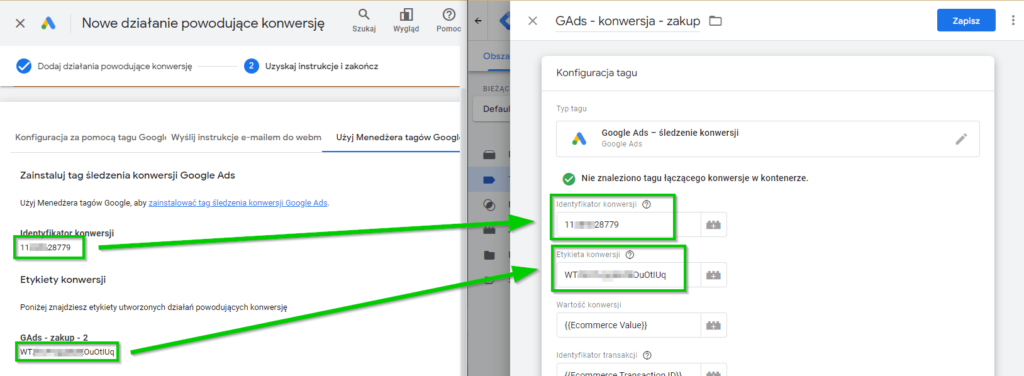Open Tag Manager Tags sidebar icon
The height and width of the screenshot is (376, 1024).
488,180
